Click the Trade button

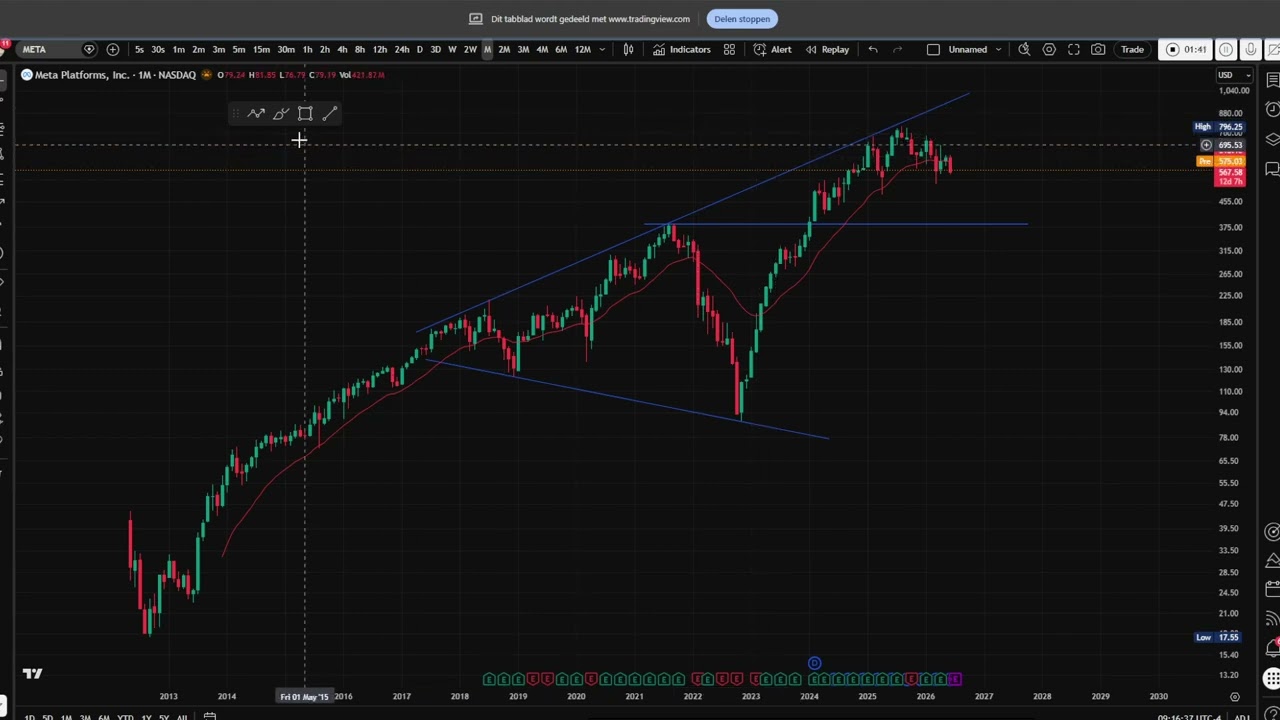coord(1132,49)
